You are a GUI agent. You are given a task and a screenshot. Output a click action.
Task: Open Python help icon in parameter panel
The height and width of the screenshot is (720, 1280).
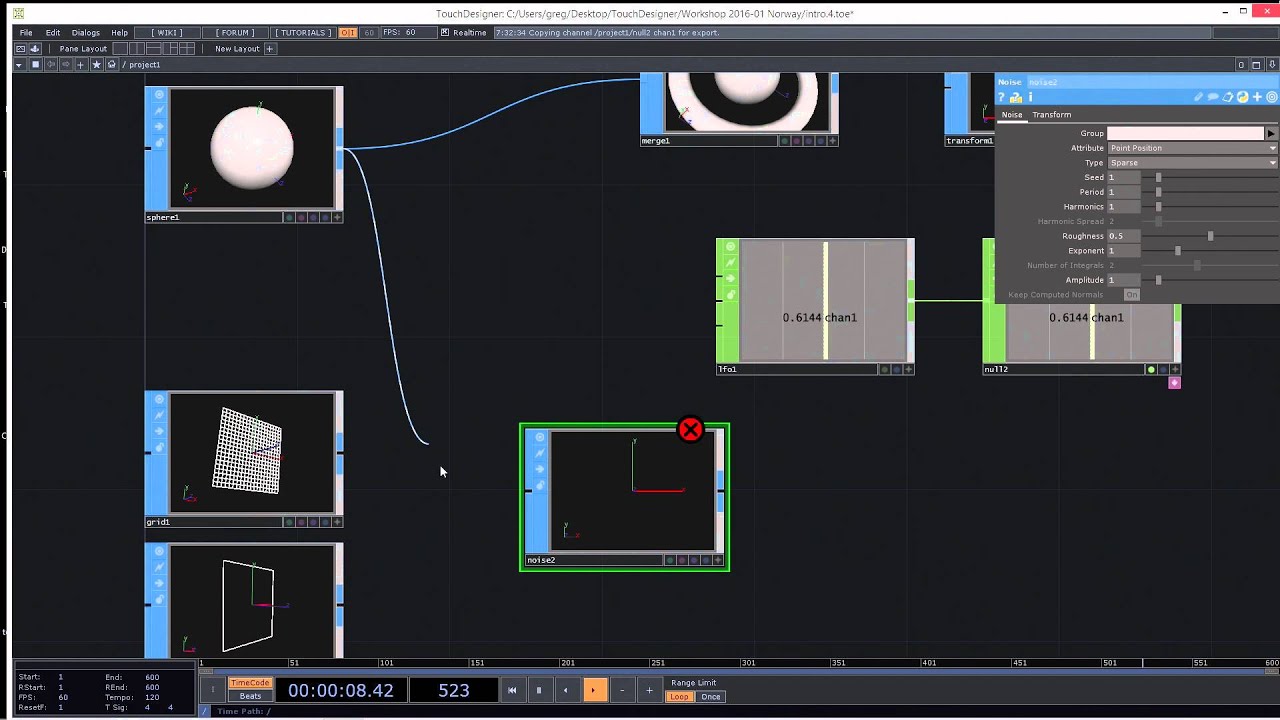pos(1016,97)
